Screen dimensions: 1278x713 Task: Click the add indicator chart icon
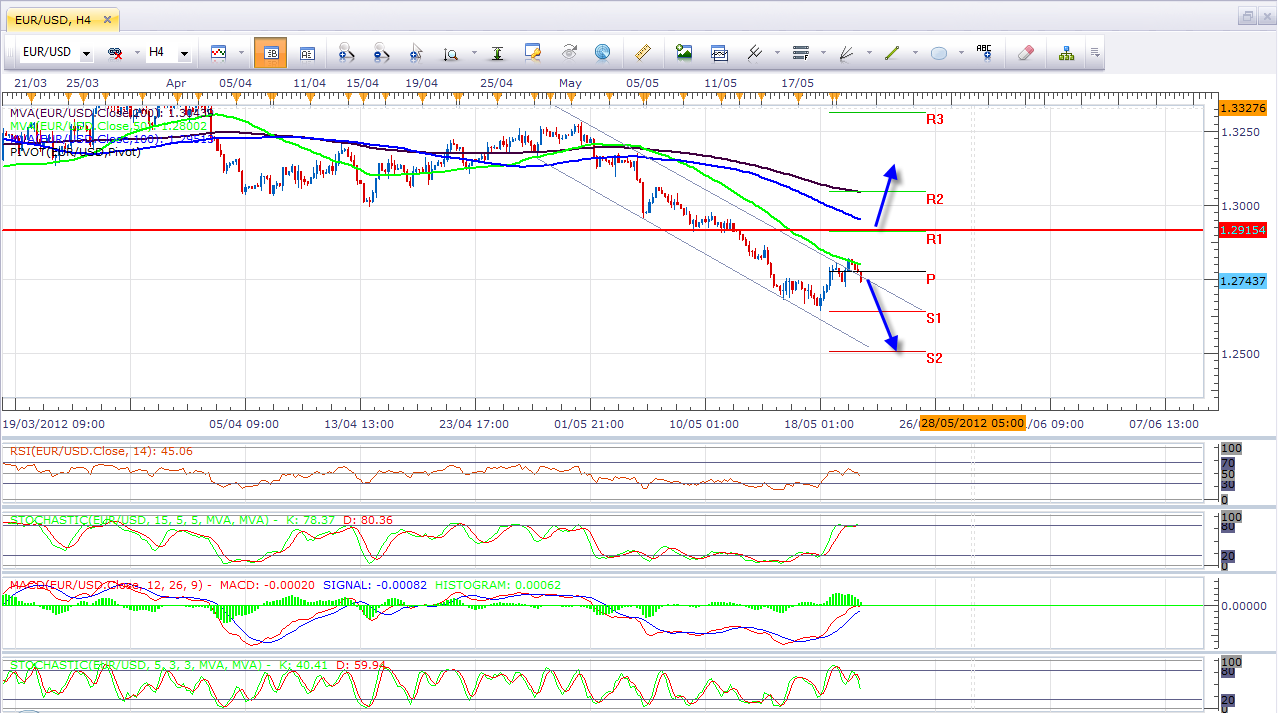point(720,53)
